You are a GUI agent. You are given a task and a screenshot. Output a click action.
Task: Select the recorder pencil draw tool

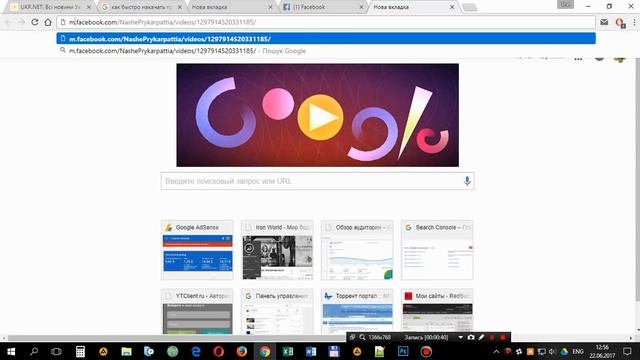click(x=481, y=338)
